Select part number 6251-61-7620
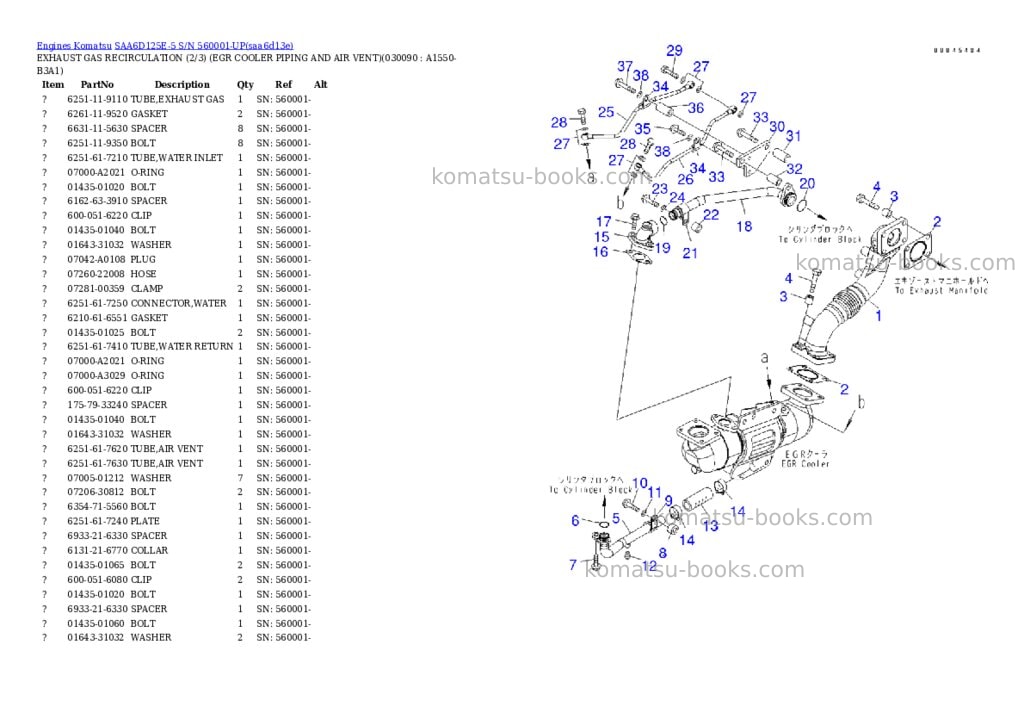Viewport: 1024px width, 725px height. click(x=98, y=449)
